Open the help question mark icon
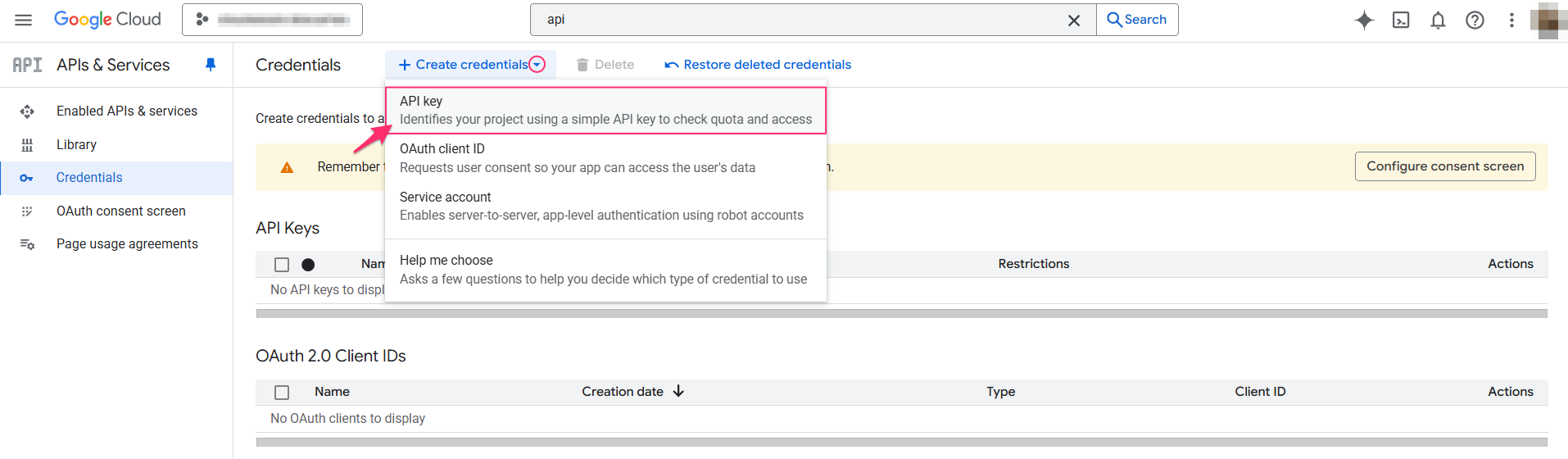Viewport: 1568px width, 459px height. click(1475, 20)
